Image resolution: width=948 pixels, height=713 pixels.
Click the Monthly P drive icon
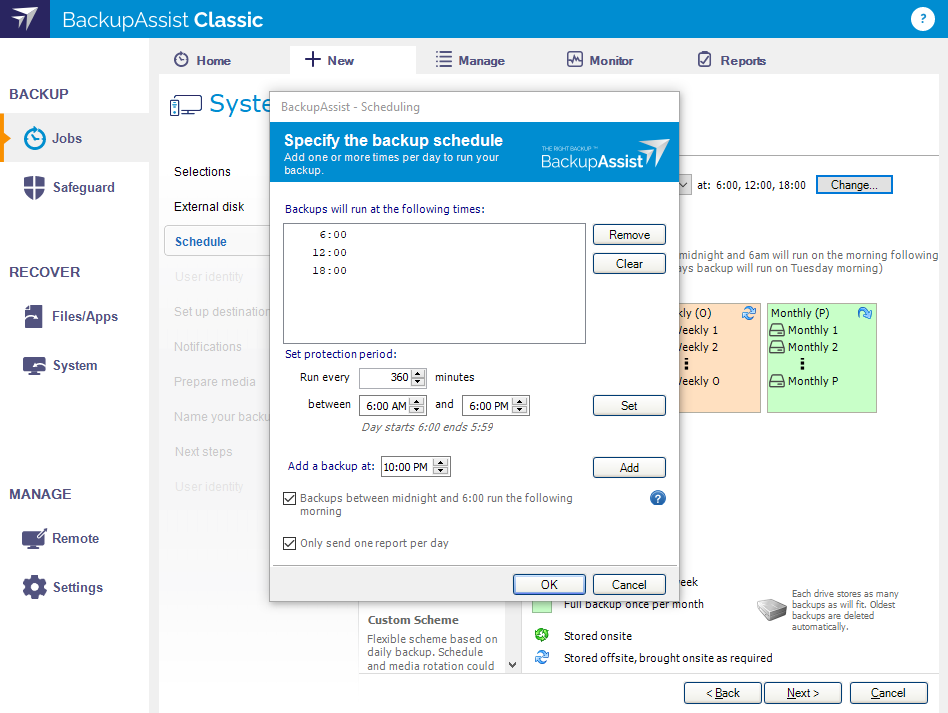tap(777, 381)
